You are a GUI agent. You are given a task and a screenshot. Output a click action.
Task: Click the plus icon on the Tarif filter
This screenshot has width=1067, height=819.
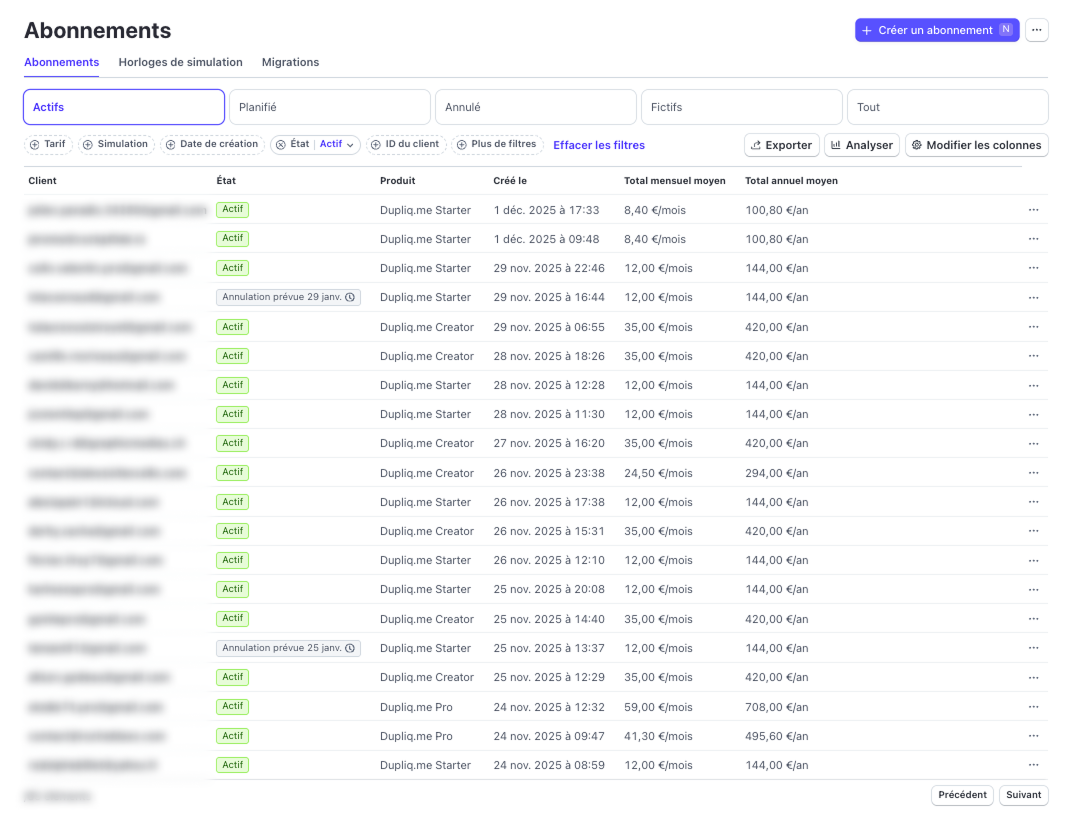pos(35,145)
